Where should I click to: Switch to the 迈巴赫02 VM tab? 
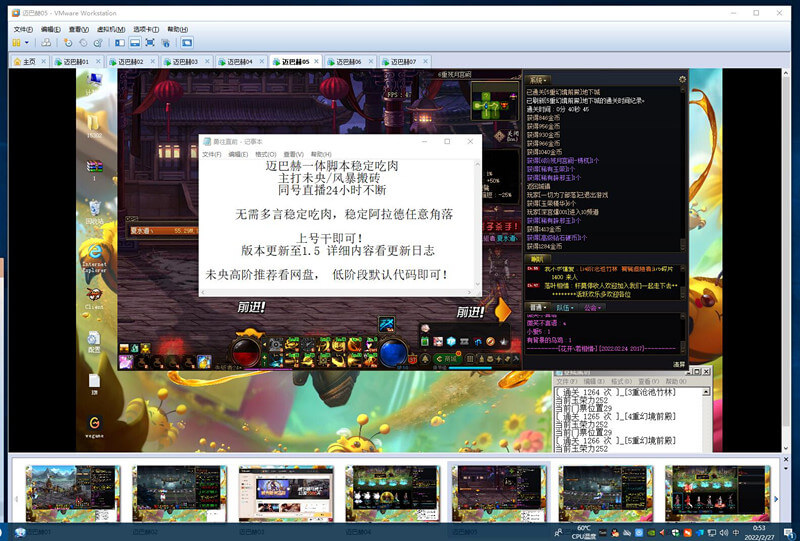coord(131,62)
